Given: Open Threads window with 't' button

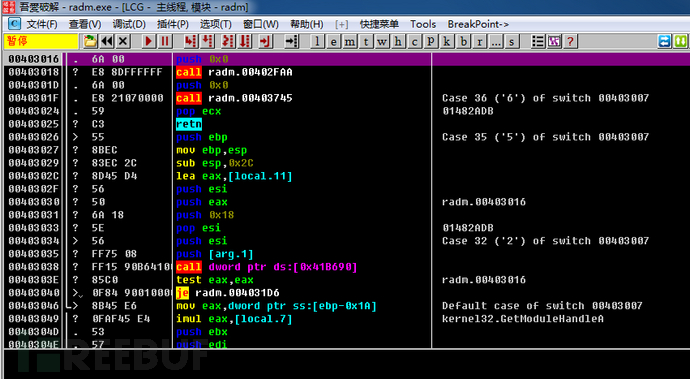Looking at the screenshot, I should coord(366,41).
